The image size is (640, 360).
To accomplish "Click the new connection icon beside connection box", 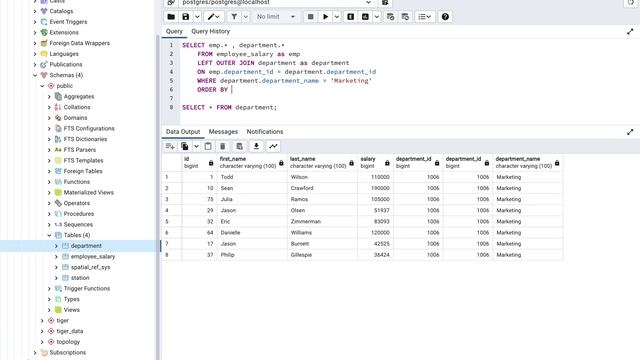I will pyautogui.click(x=385, y=2).
